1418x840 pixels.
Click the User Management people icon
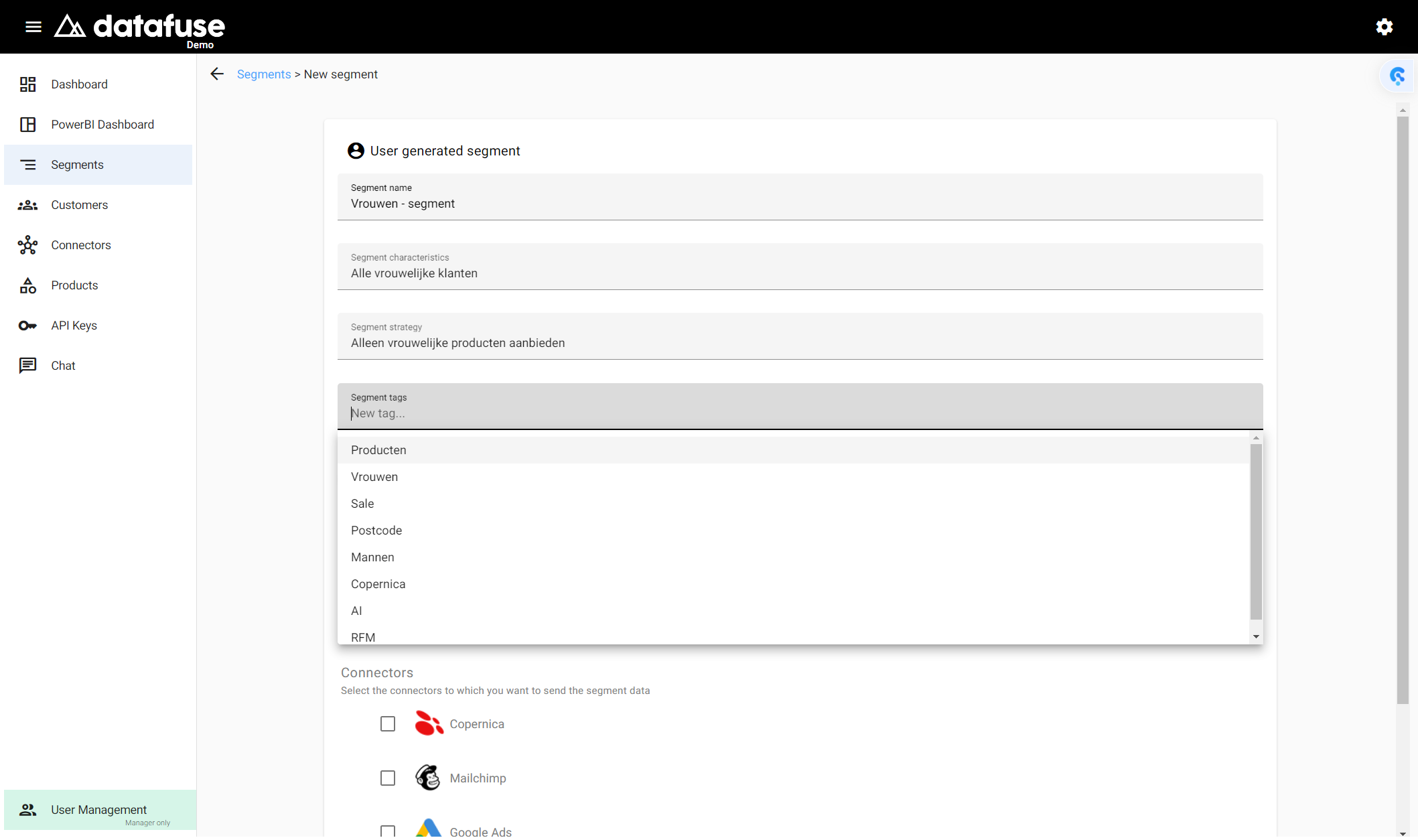[x=27, y=810]
